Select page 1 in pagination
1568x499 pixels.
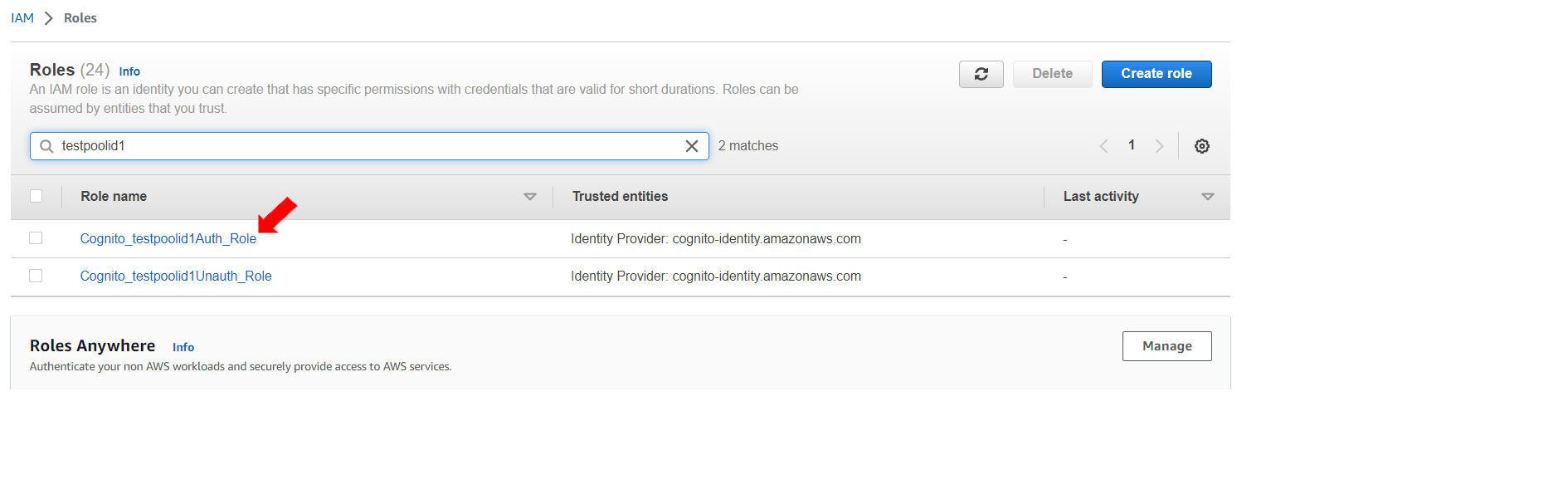[1131, 145]
